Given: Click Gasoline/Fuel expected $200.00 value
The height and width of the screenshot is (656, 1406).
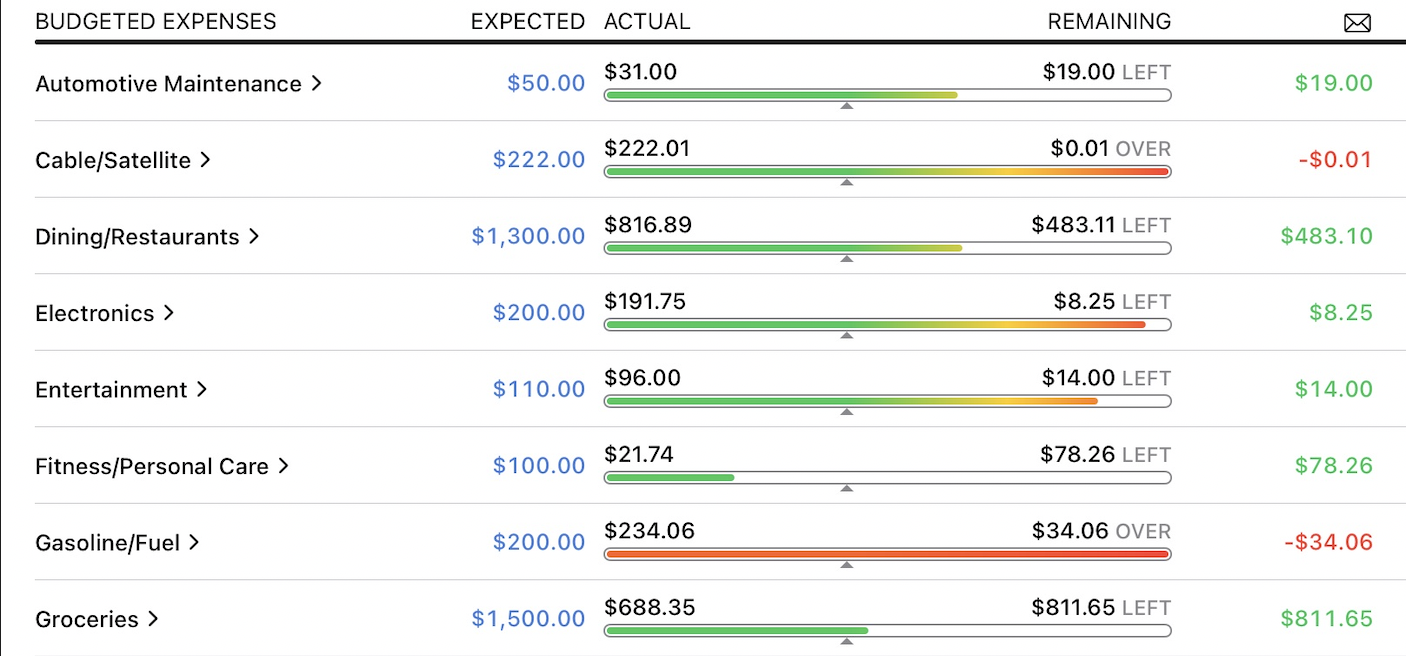Looking at the screenshot, I should click(x=539, y=543).
